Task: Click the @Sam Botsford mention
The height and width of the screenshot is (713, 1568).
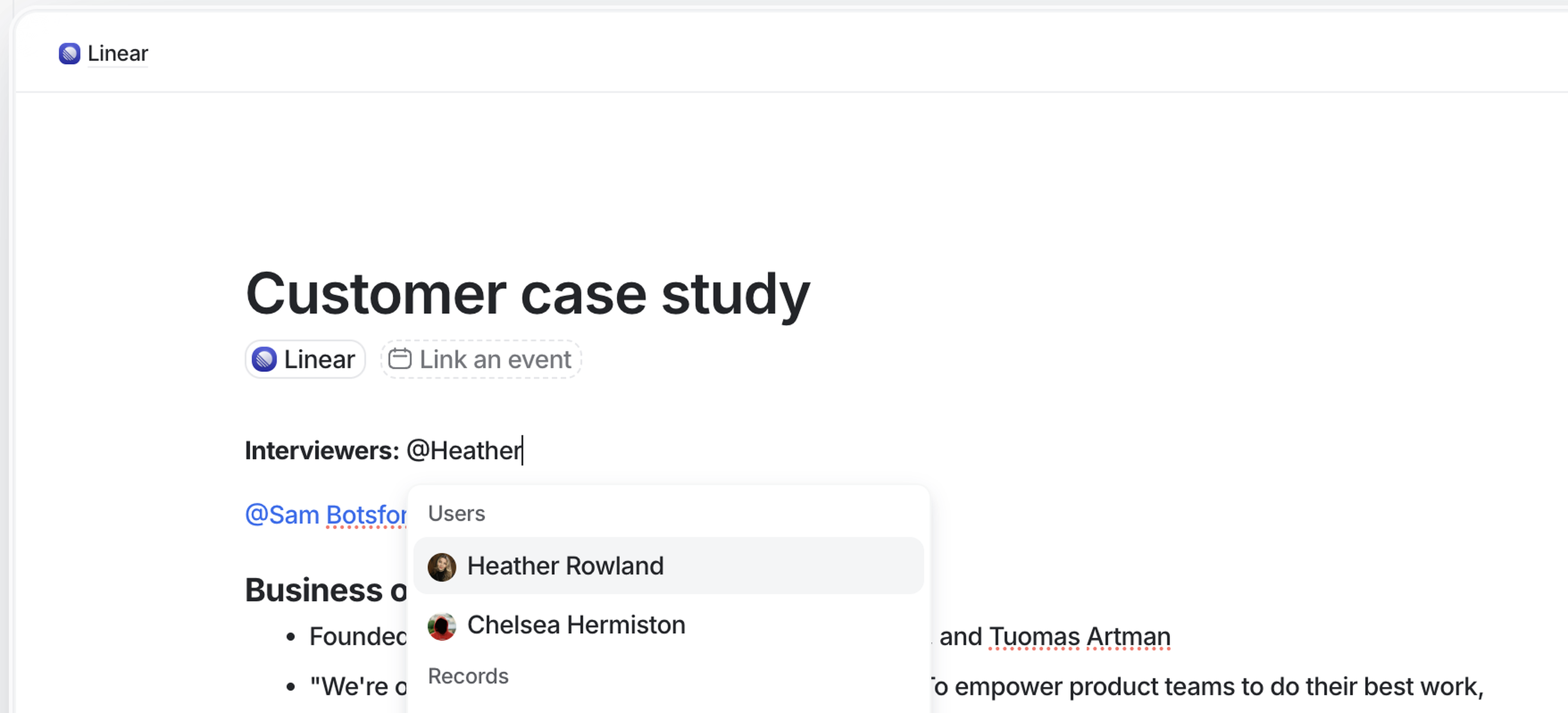Action: 326,515
